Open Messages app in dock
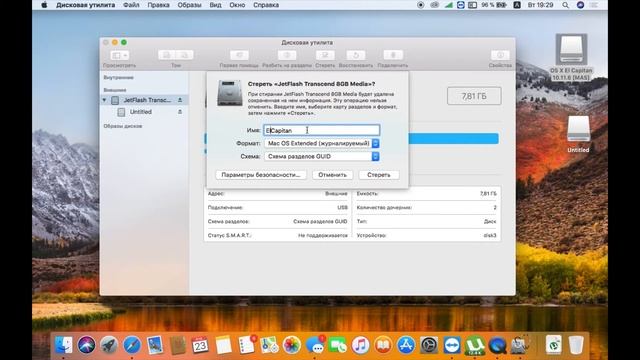This screenshot has height=360, width=640. tap(315, 345)
